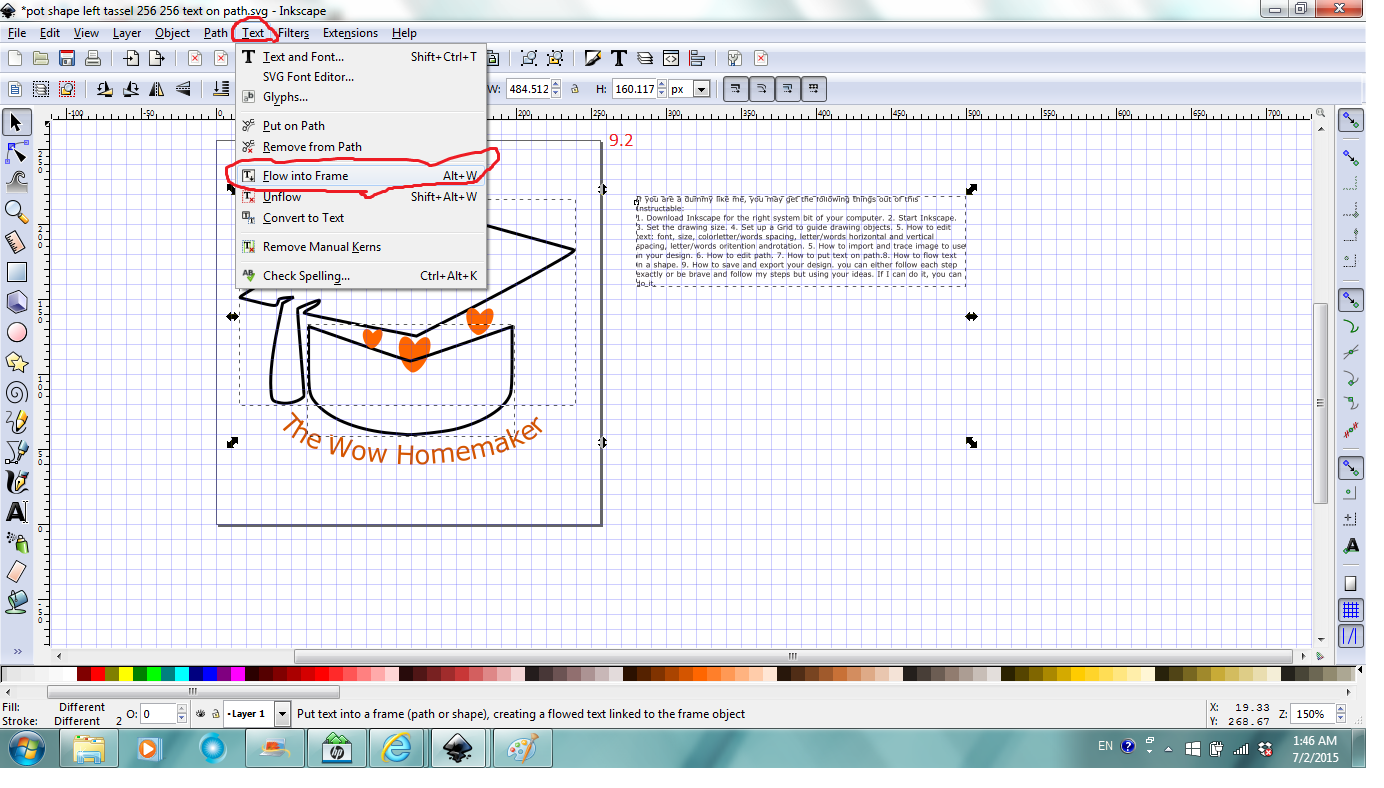The image size is (1384, 788).
Task: Click horizontal canvas scrollbar
Action: pyautogui.click(x=793, y=657)
